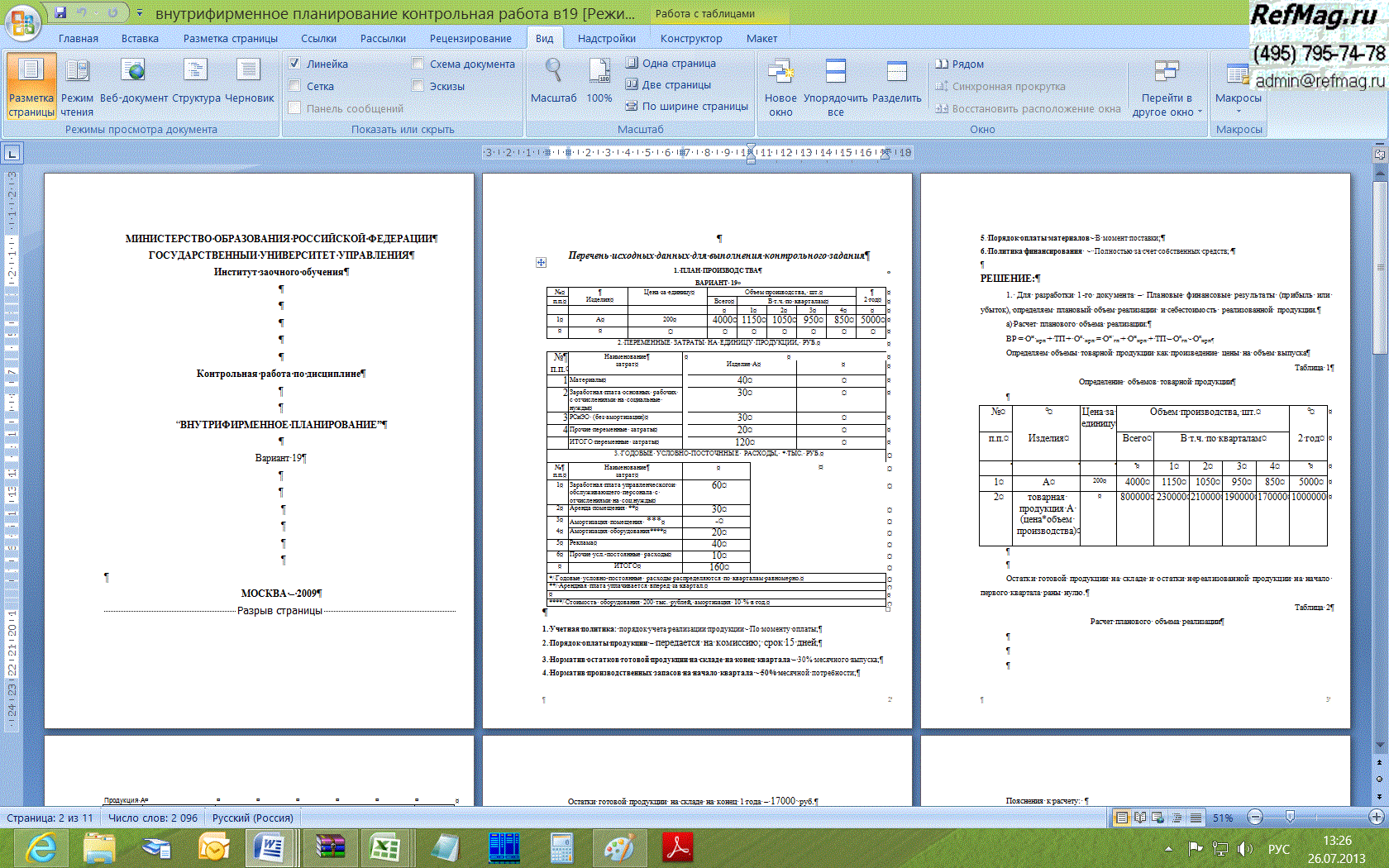Viewport: 1389px width, 868px height.
Task: Arrange all open windows
Action: (x=836, y=86)
